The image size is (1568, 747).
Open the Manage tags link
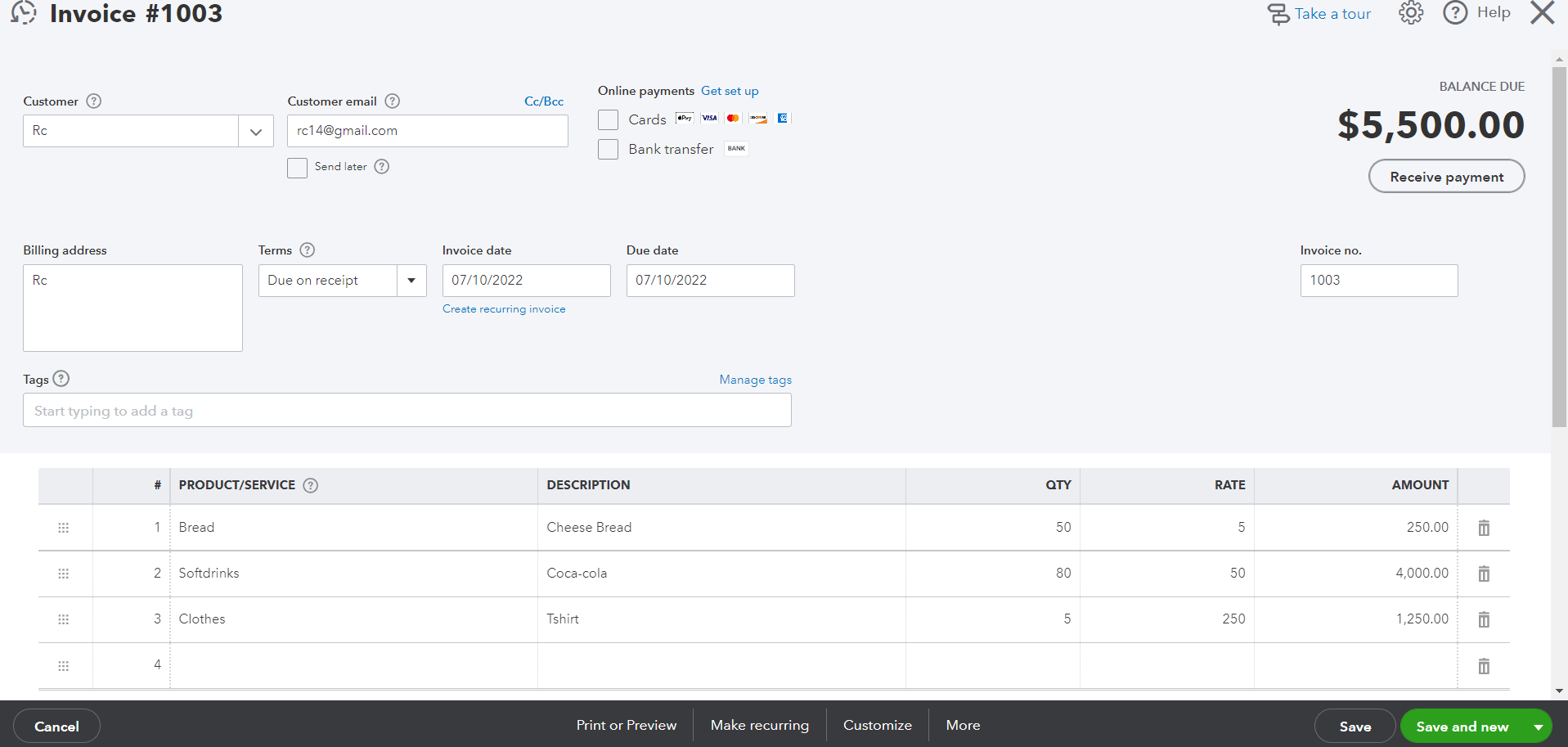coord(755,380)
